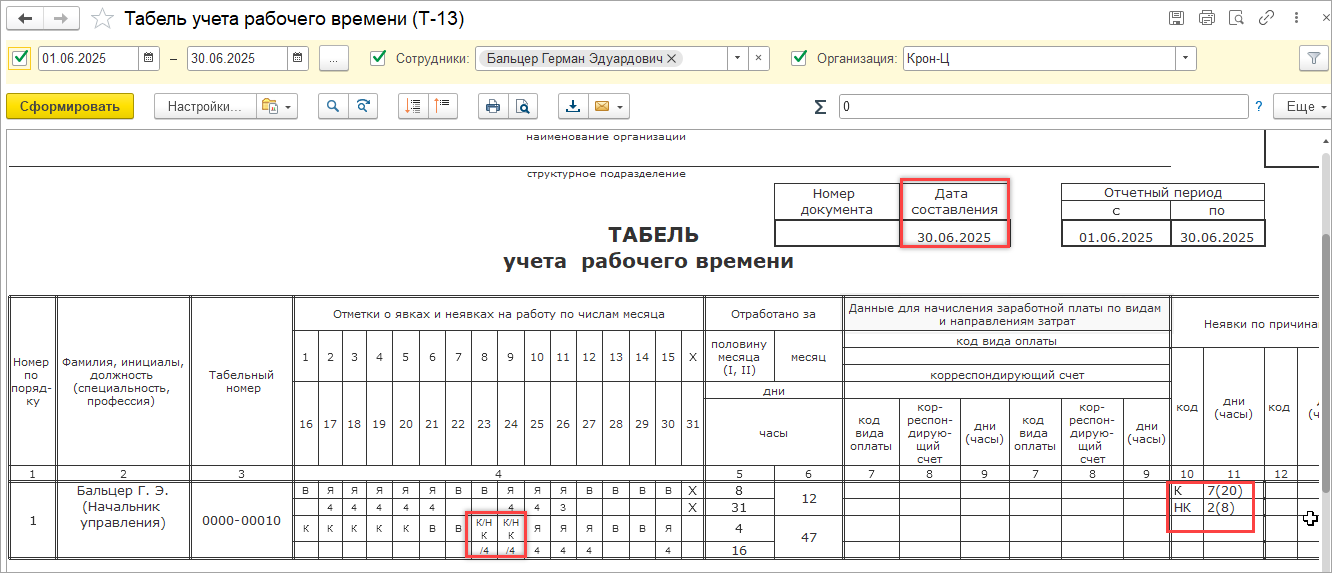This screenshot has height=573, width=1332.
Task: Toggle the Организация checkbox
Action: pyautogui.click(x=799, y=58)
